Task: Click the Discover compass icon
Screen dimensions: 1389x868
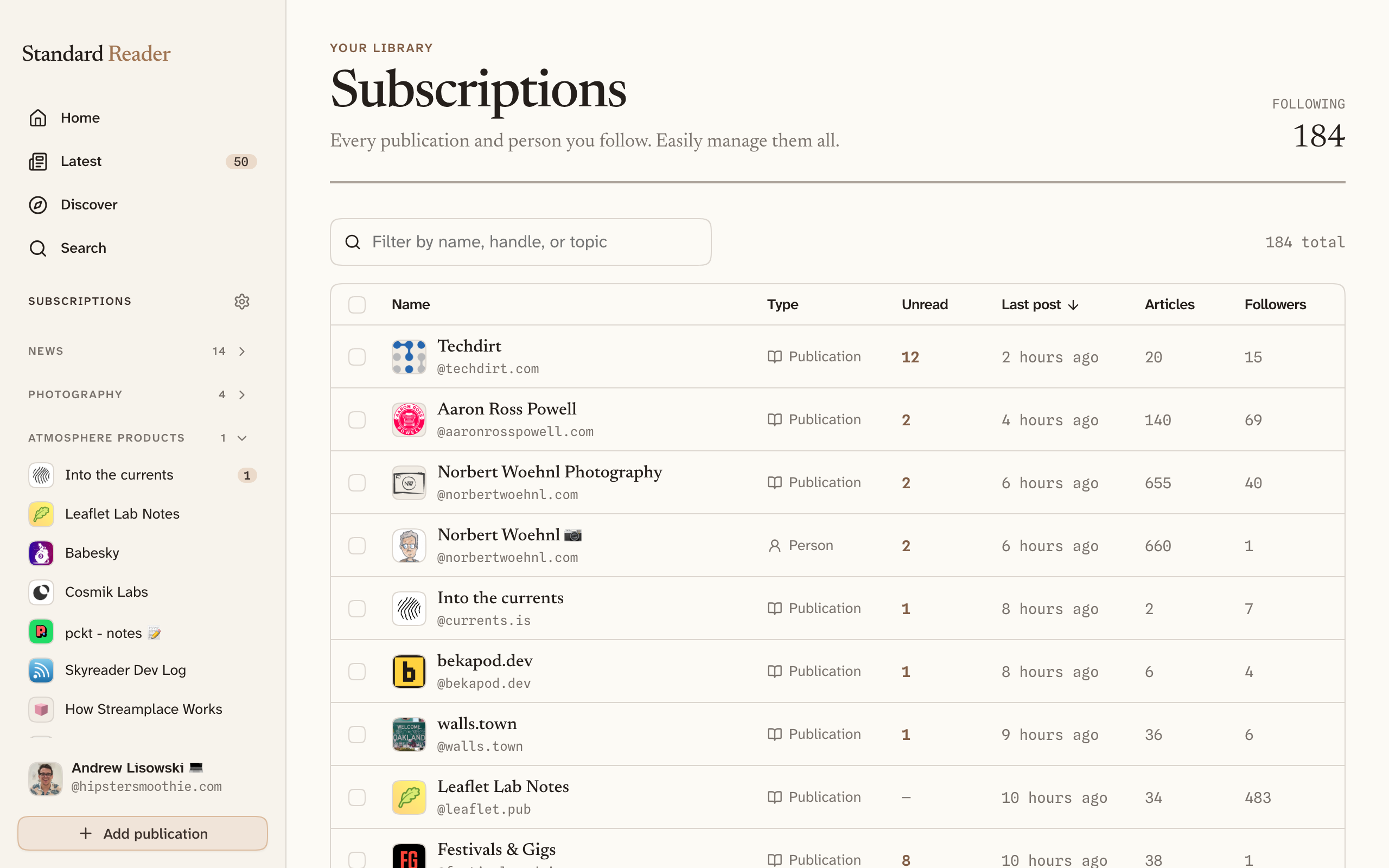Action: (x=38, y=205)
